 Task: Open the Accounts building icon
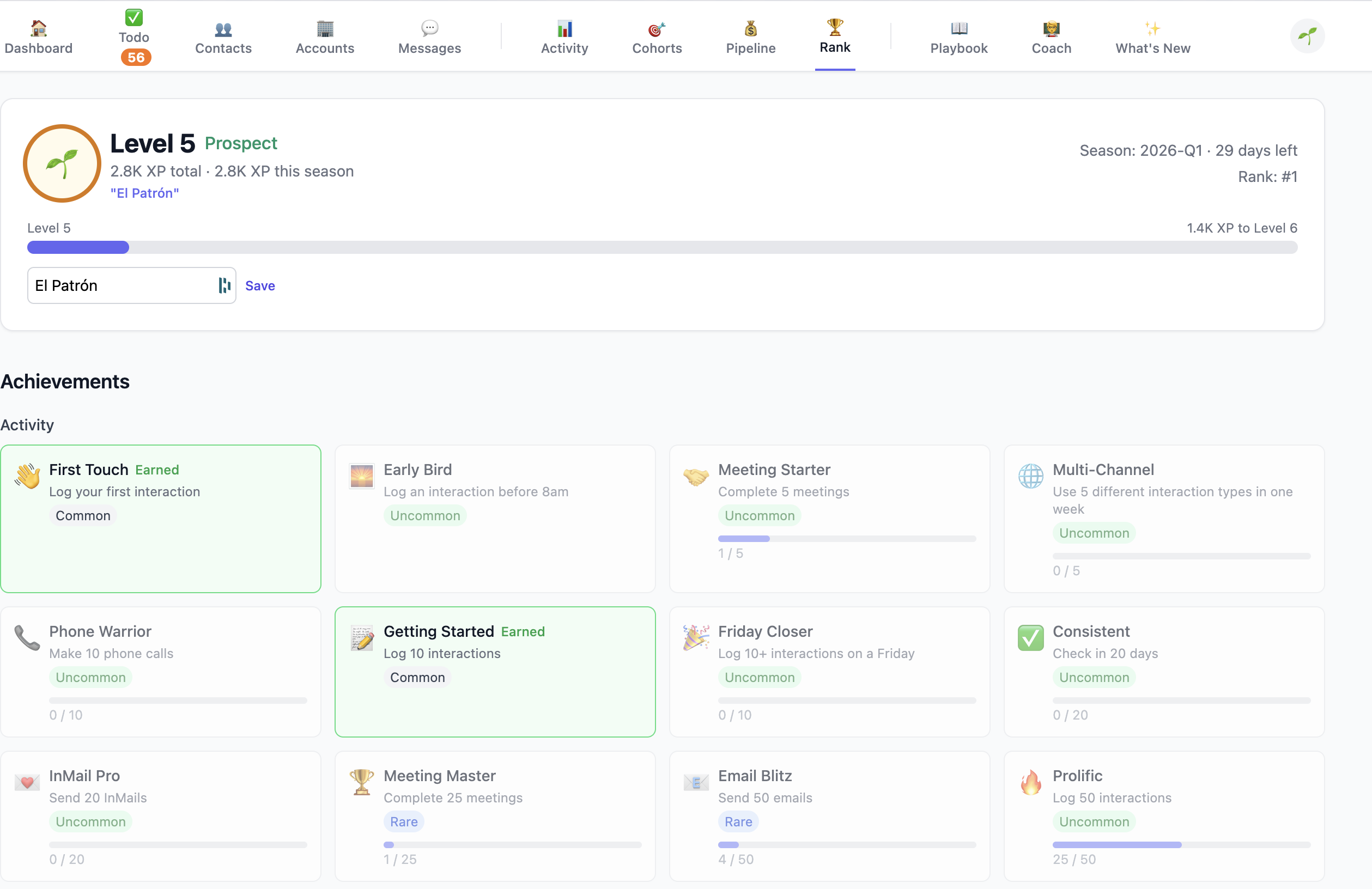[325, 27]
